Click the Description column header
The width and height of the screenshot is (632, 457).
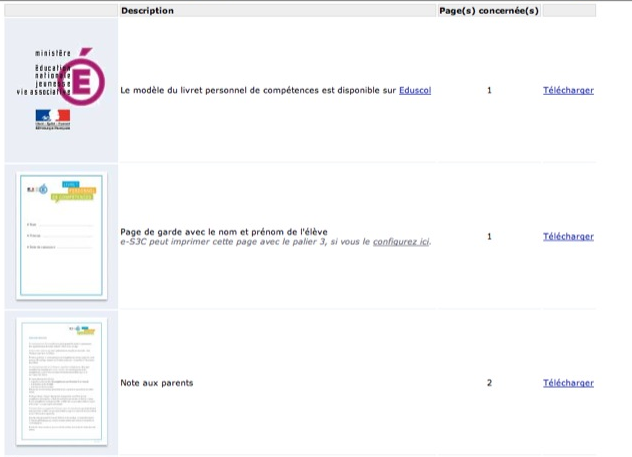(147, 11)
